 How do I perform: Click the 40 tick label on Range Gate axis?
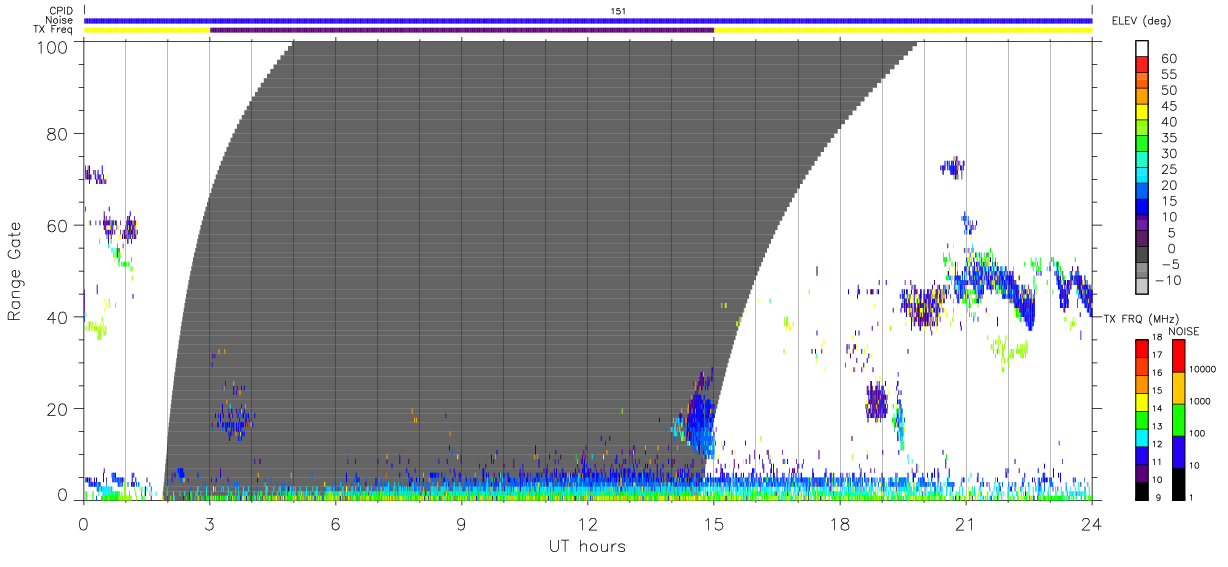click(59, 317)
